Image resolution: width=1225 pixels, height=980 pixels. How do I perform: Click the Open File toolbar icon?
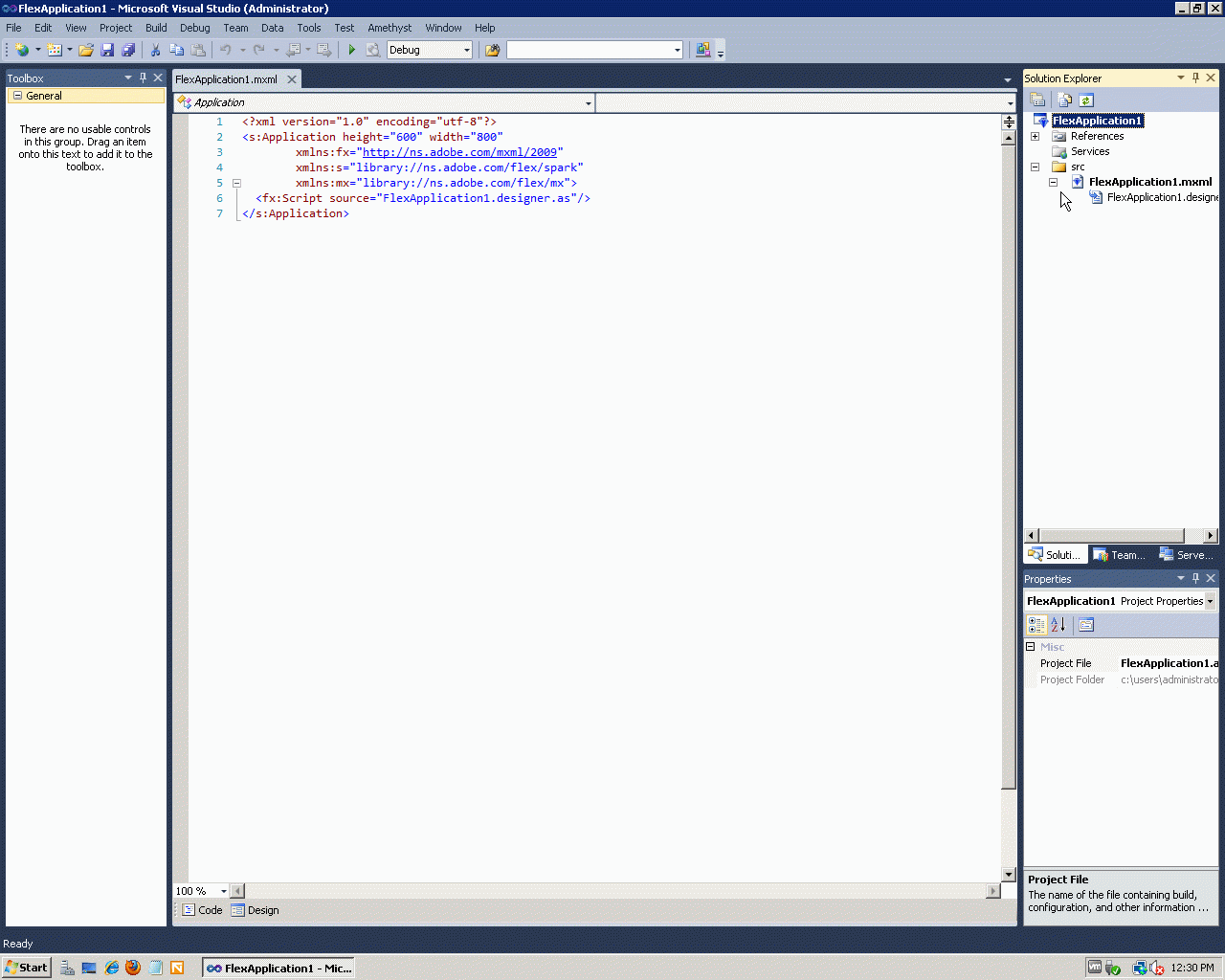click(x=86, y=50)
